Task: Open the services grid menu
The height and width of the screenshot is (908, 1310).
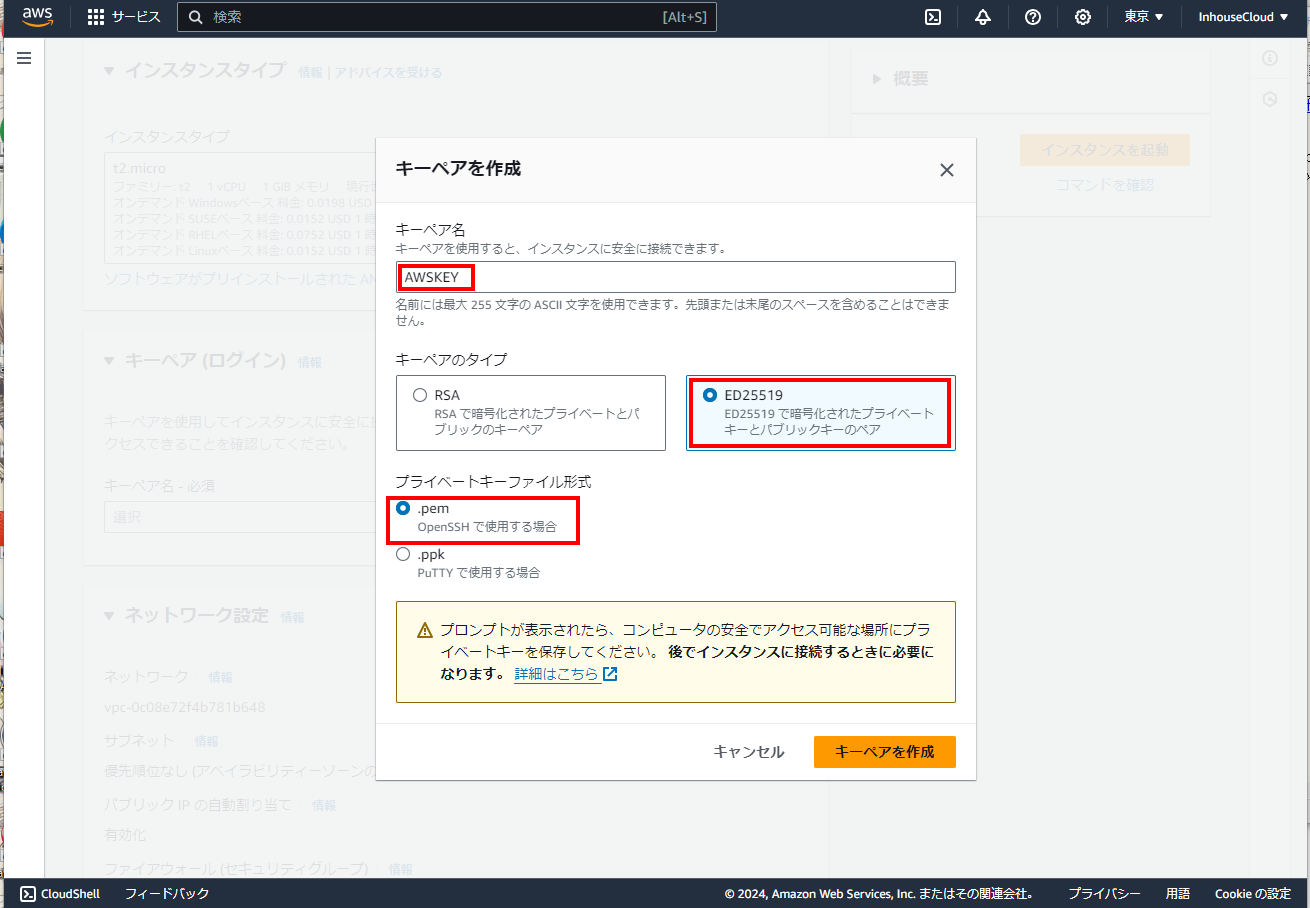Action: [x=96, y=17]
